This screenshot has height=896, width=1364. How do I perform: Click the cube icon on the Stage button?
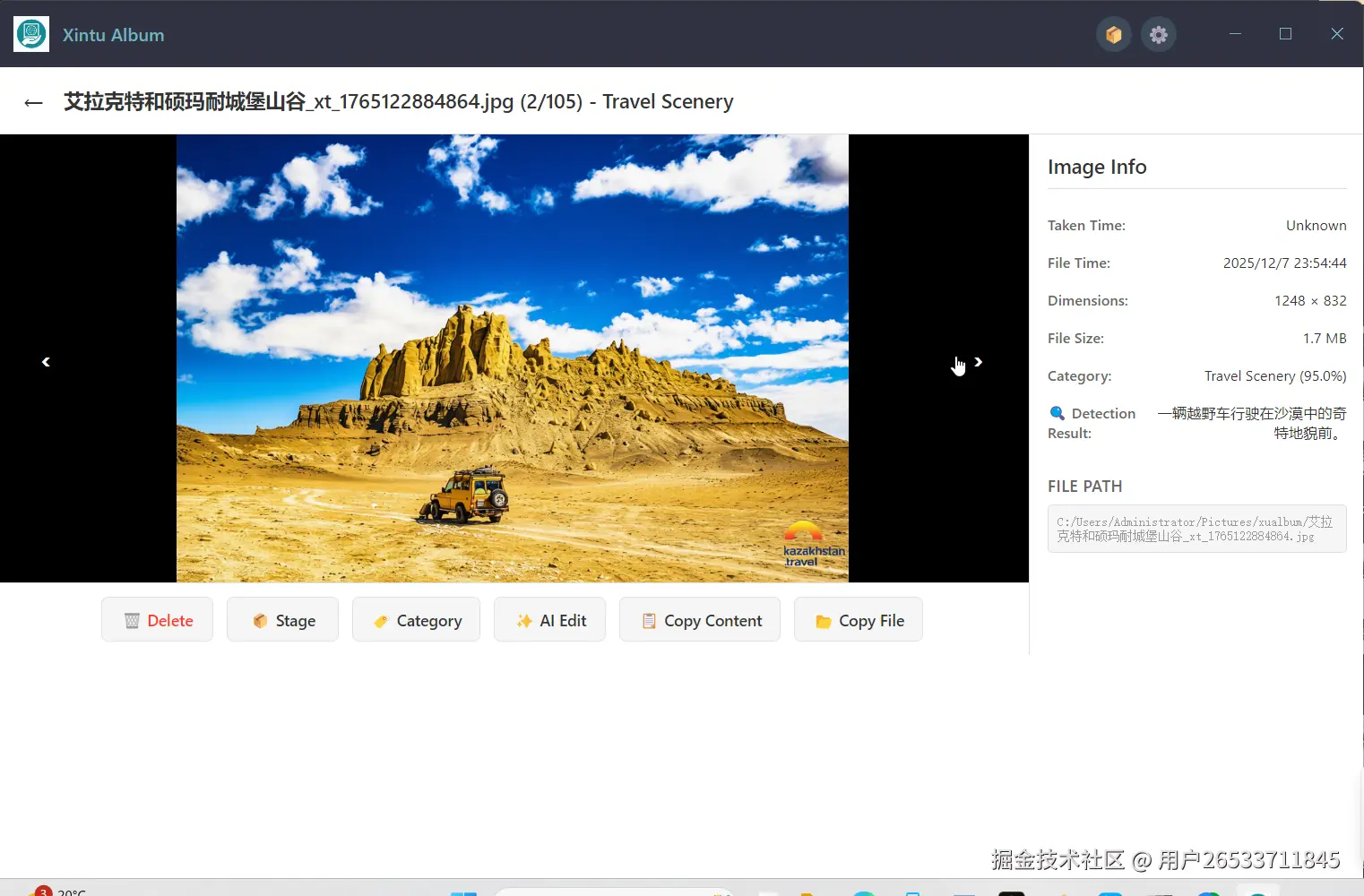click(259, 619)
